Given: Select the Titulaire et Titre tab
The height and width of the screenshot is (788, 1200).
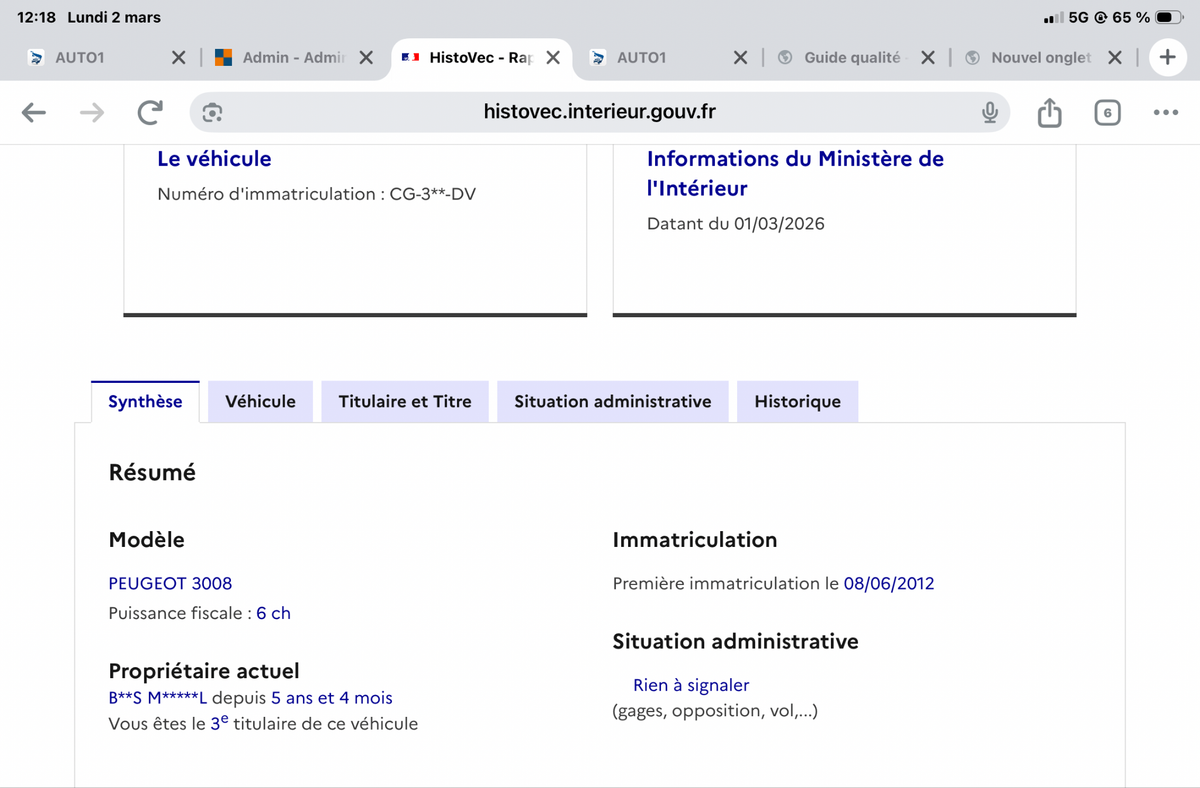Looking at the screenshot, I should pos(405,402).
